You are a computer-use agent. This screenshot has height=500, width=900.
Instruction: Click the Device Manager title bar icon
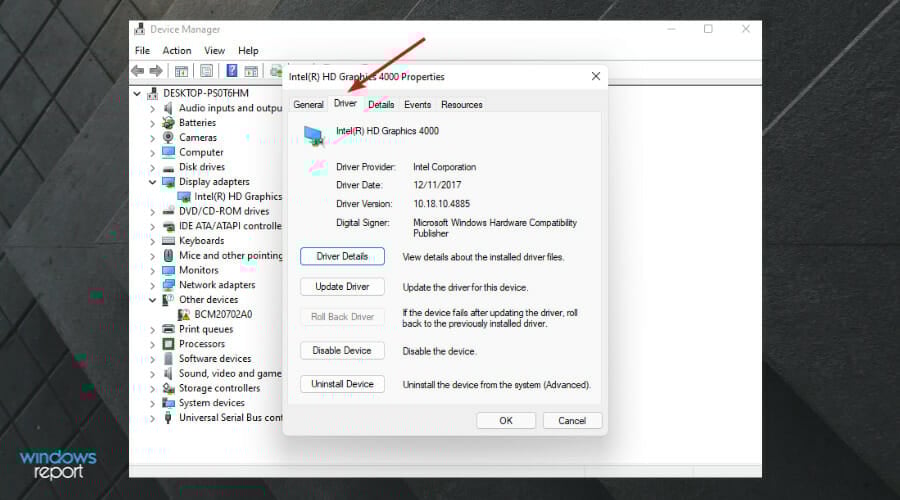(x=139, y=29)
